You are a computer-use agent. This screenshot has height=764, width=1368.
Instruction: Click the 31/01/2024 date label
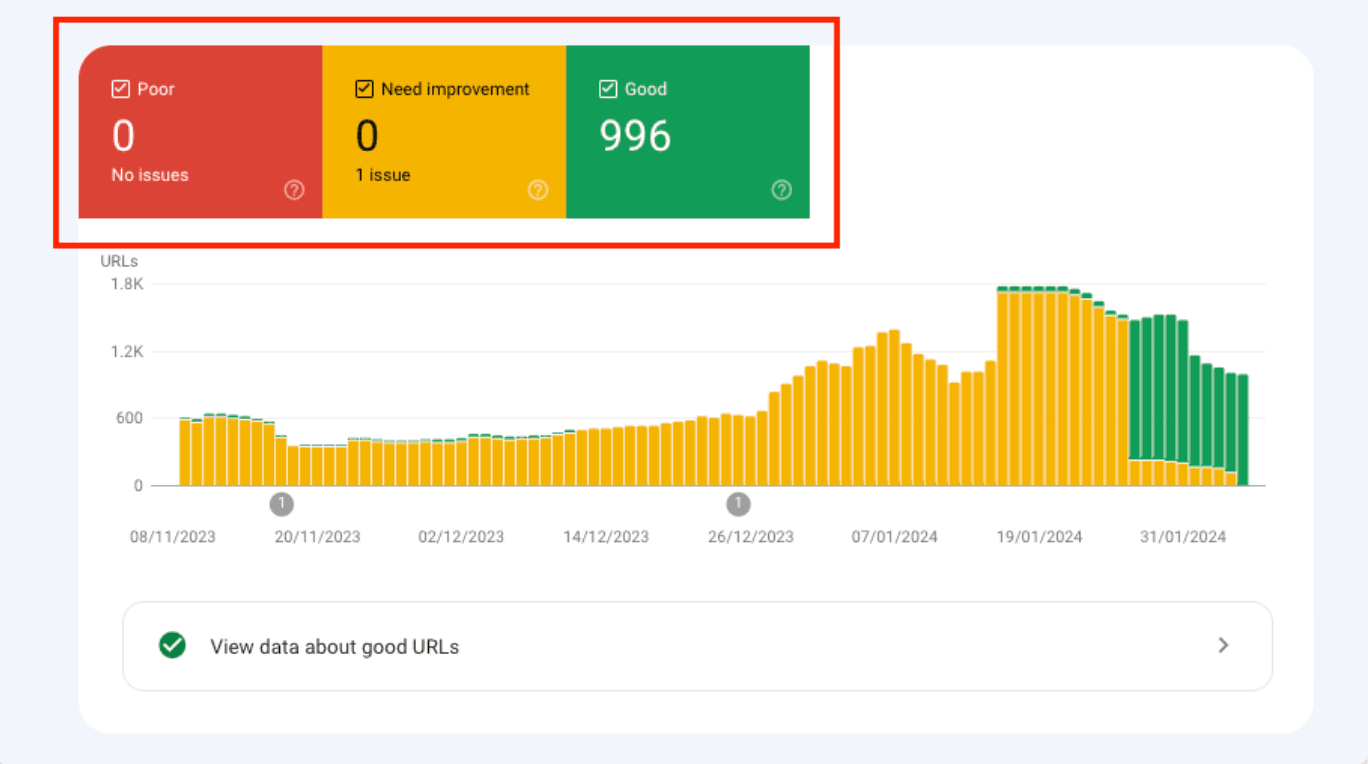pyautogui.click(x=1183, y=537)
